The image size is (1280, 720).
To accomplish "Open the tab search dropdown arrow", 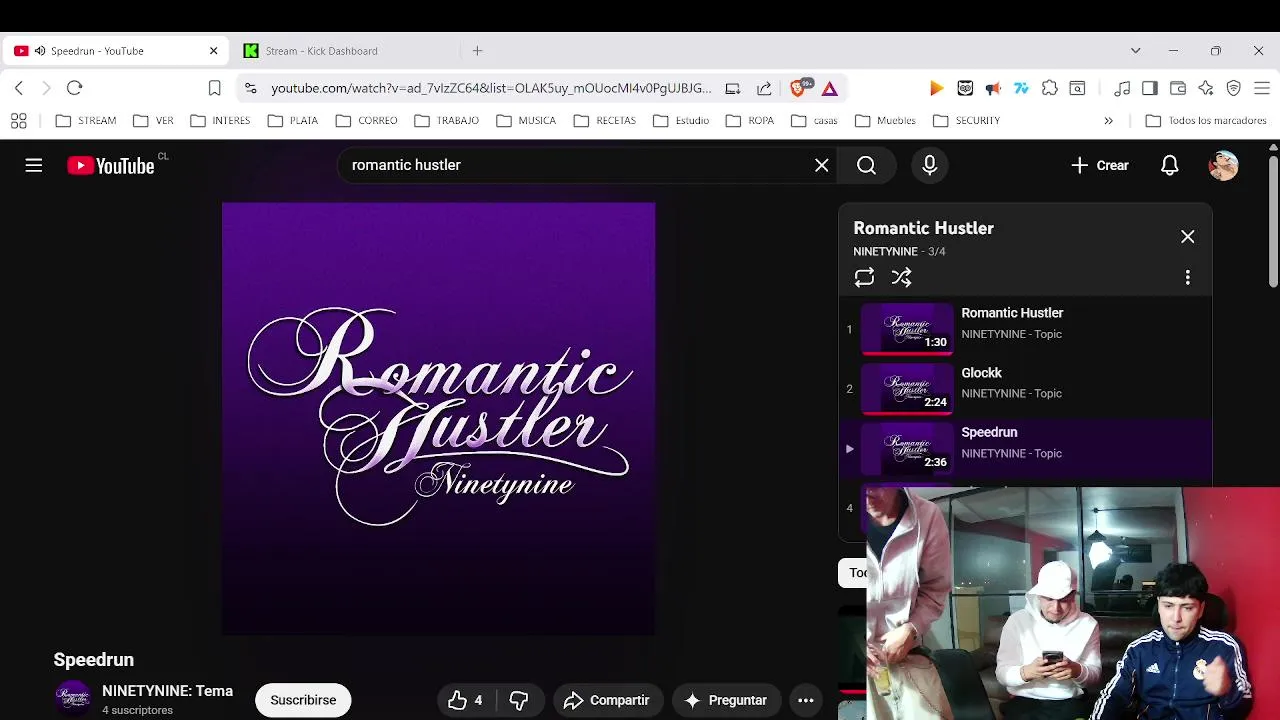I will tap(1135, 51).
